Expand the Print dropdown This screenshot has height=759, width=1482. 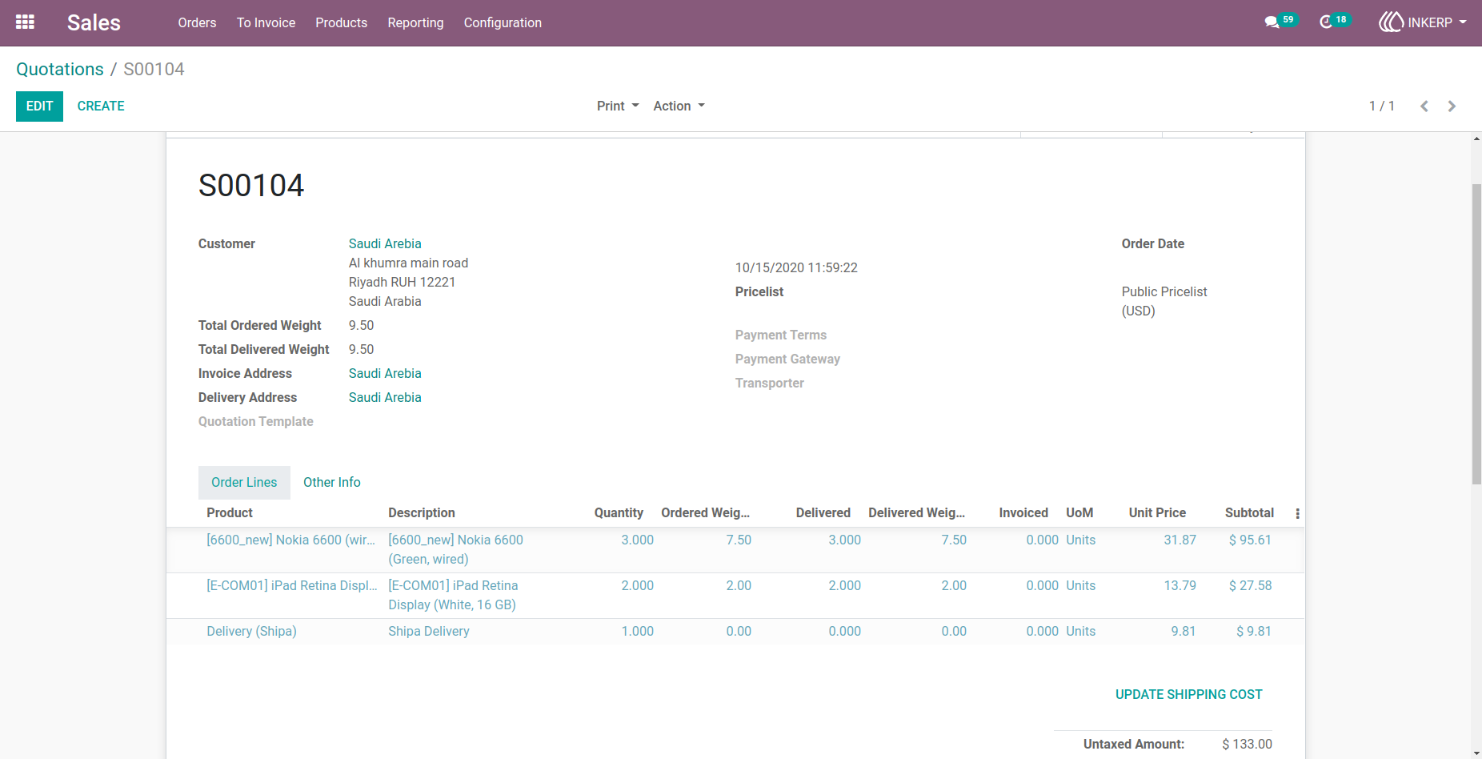618,106
